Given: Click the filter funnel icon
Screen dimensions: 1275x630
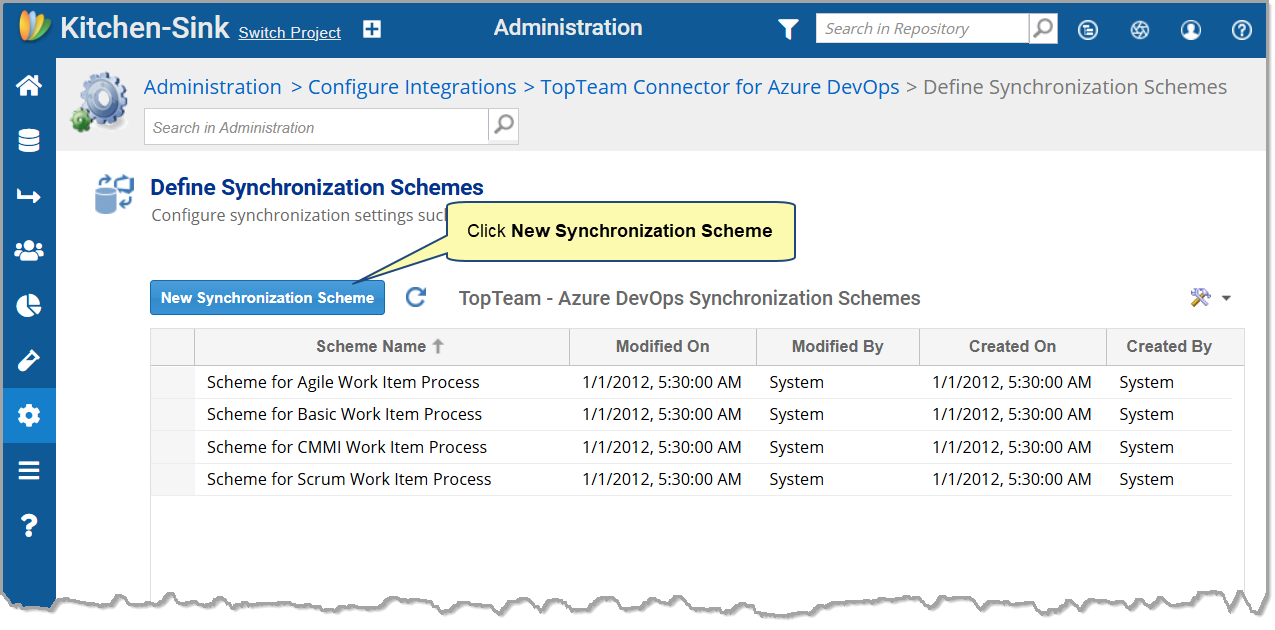Looking at the screenshot, I should tap(788, 30).
